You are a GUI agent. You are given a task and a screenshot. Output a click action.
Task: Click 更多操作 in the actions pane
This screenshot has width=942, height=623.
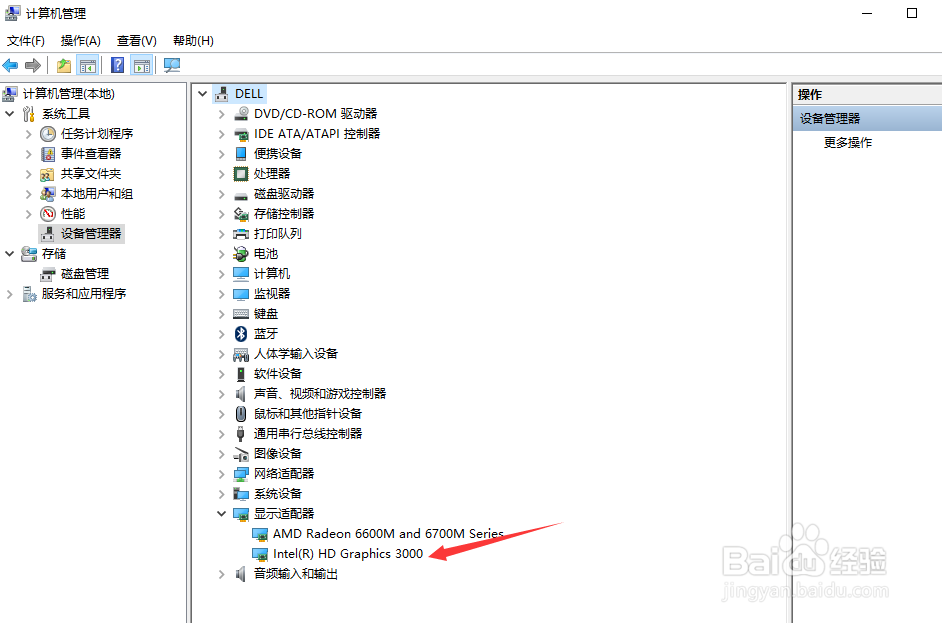(x=848, y=142)
